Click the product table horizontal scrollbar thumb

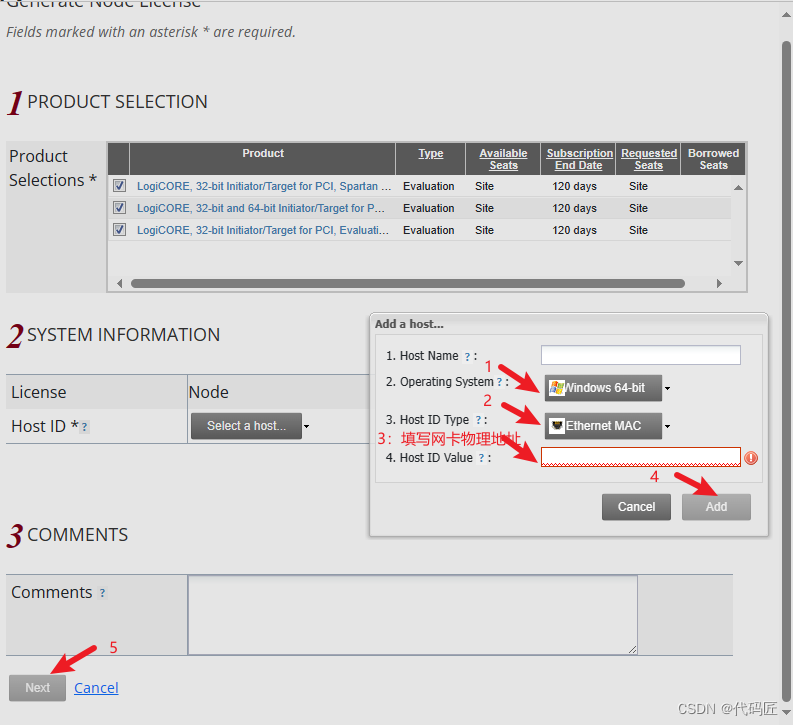click(408, 283)
